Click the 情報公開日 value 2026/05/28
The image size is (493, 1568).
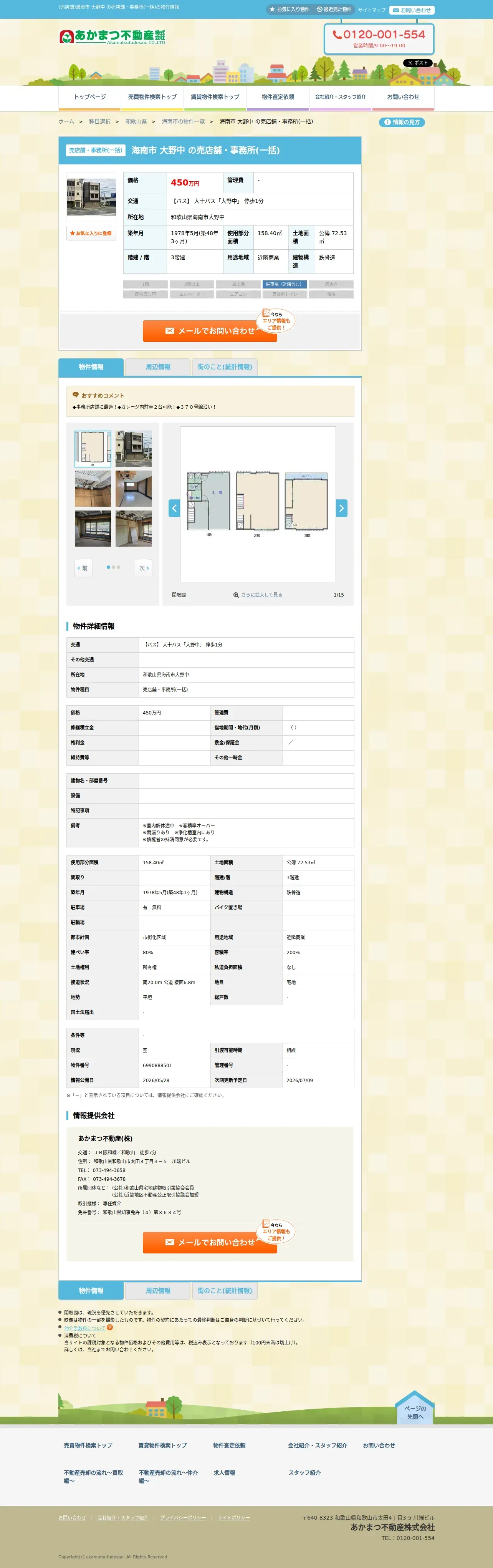156,1081
